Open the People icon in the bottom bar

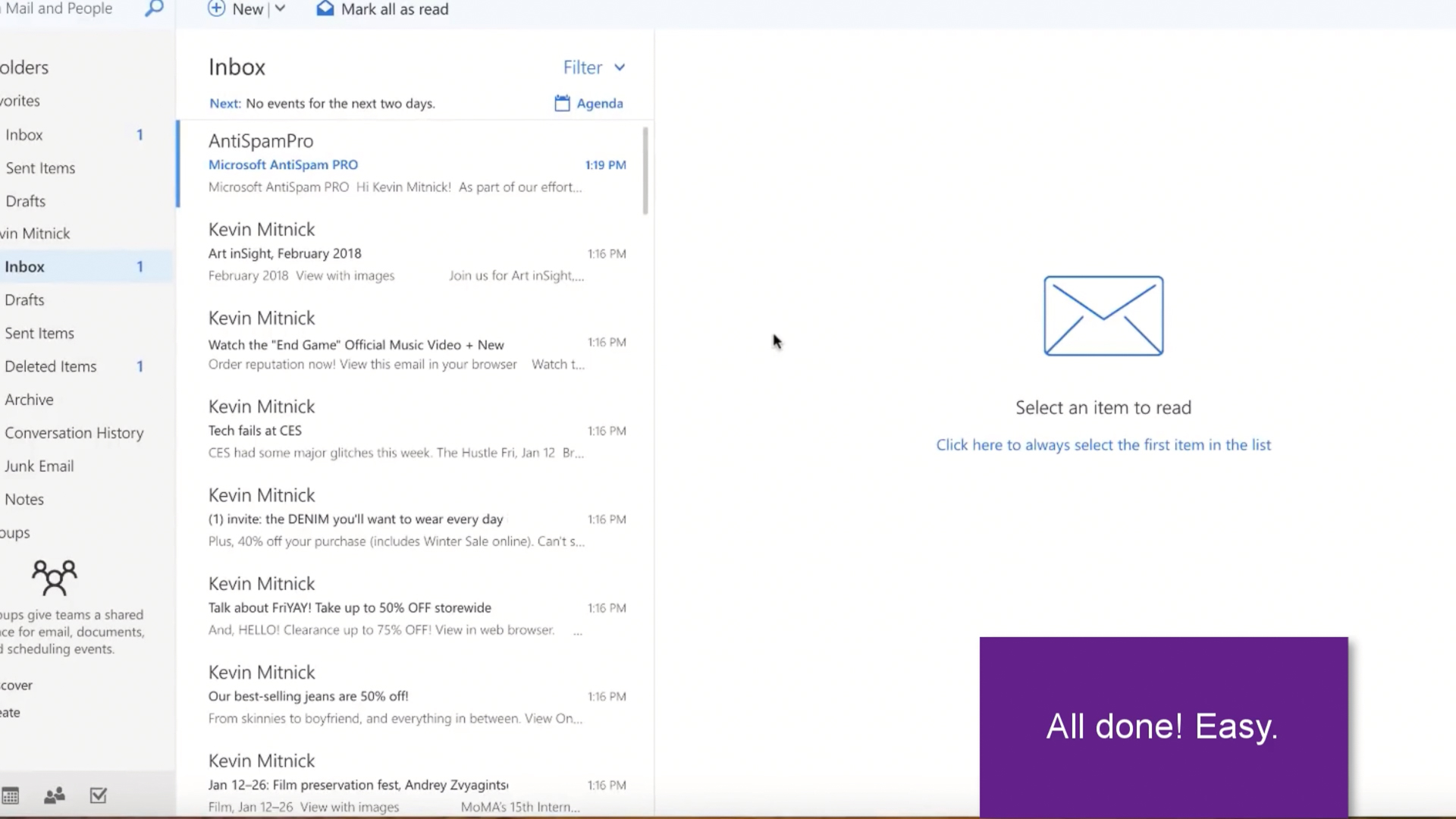click(x=55, y=795)
